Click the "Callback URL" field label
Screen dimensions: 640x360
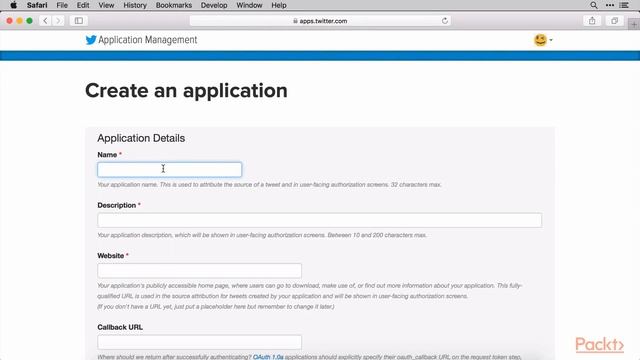coord(120,327)
